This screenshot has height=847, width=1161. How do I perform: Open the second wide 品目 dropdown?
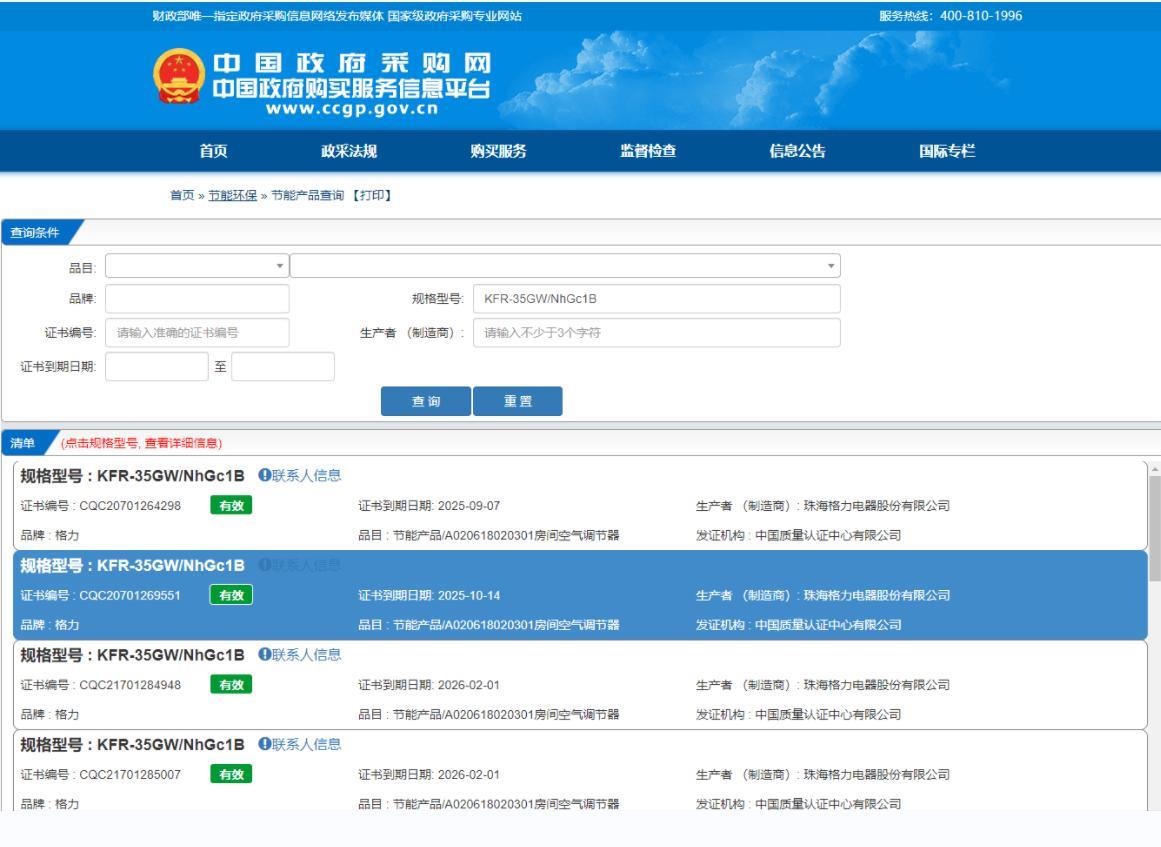(565, 266)
